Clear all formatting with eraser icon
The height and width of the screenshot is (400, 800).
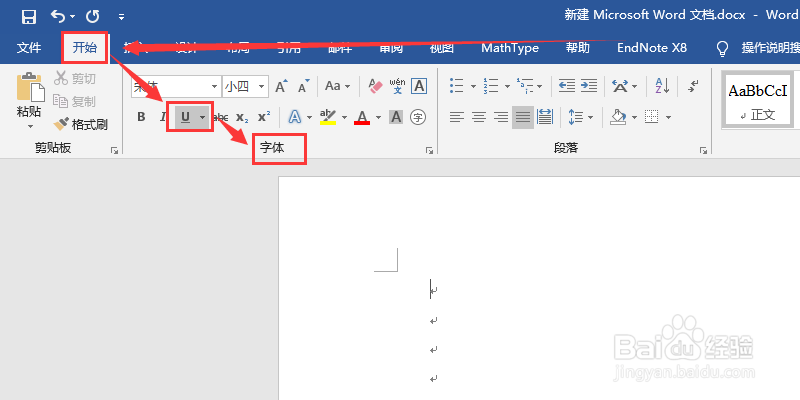[x=375, y=86]
